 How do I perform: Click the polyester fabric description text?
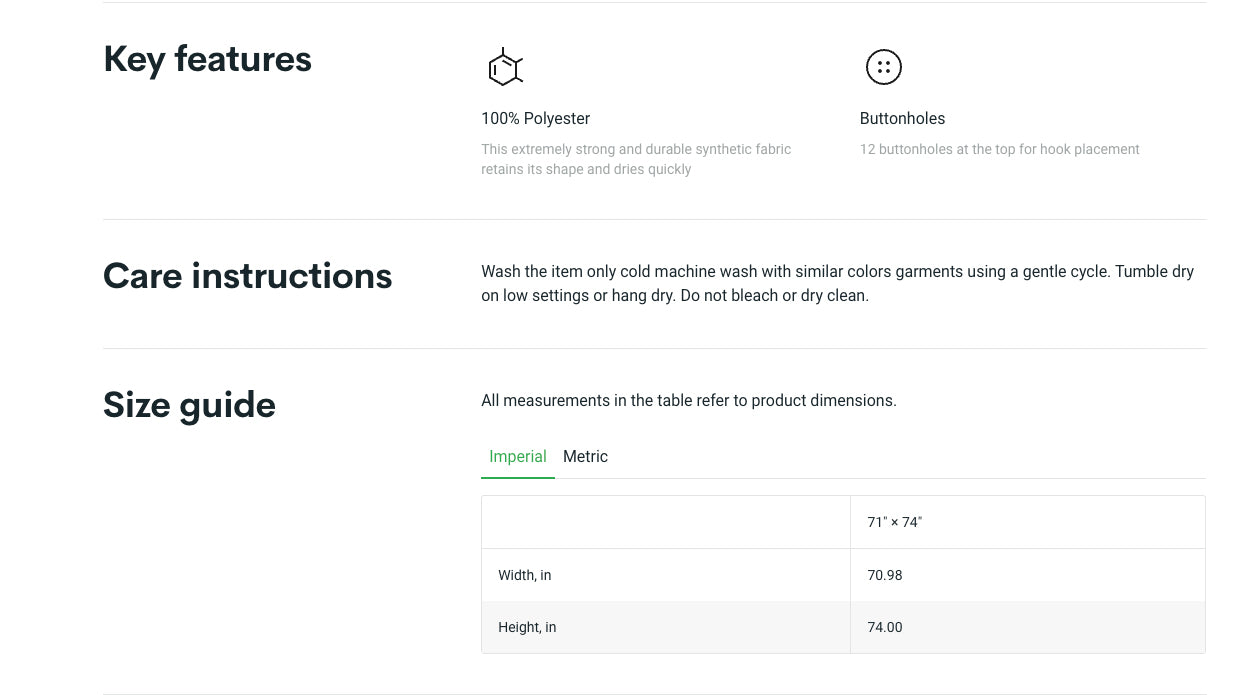635,159
